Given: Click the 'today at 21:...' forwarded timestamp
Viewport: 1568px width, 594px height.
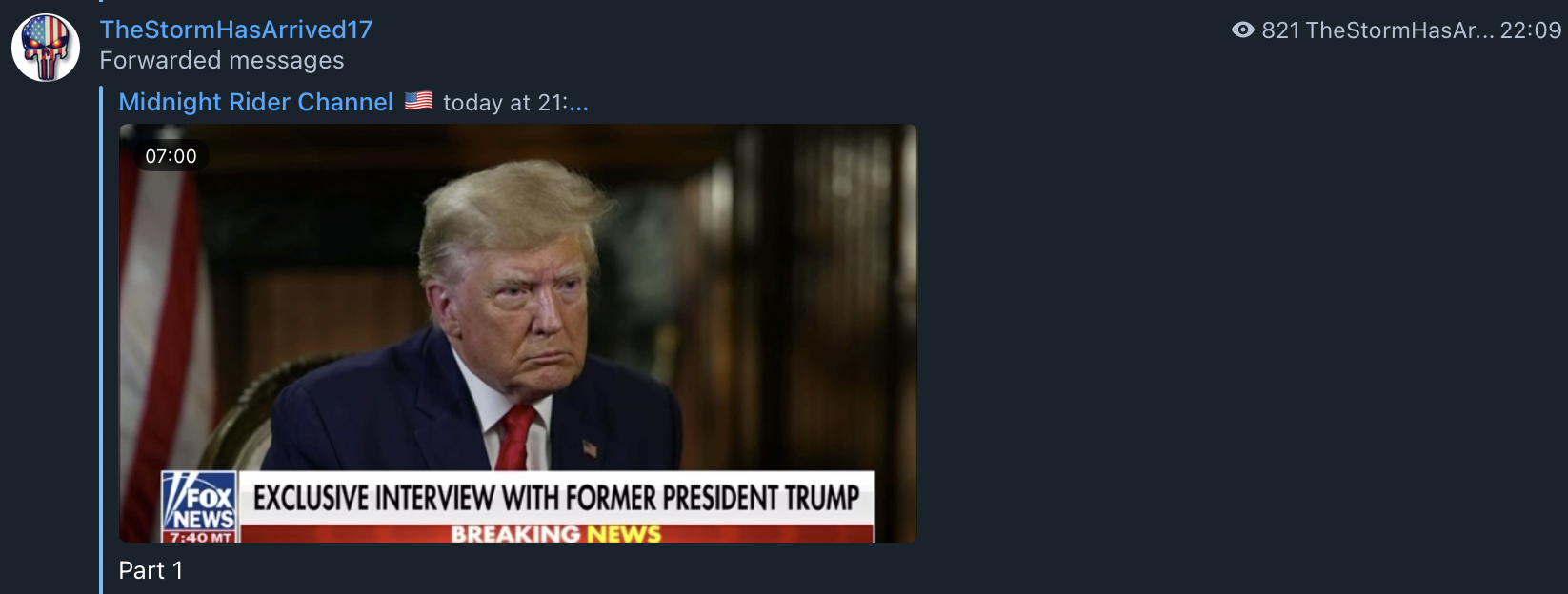Looking at the screenshot, I should pyautogui.click(x=515, y=102).
